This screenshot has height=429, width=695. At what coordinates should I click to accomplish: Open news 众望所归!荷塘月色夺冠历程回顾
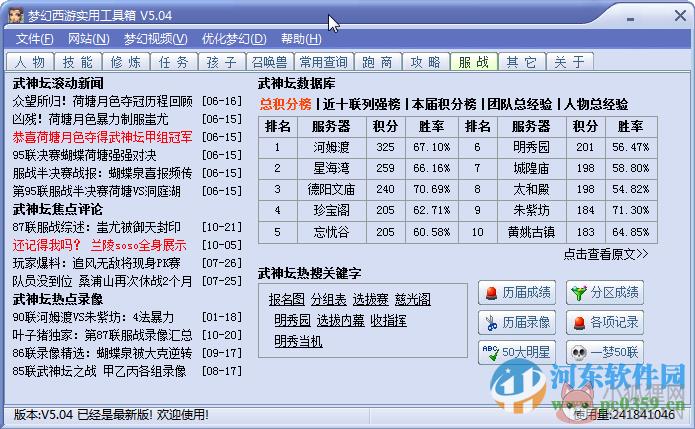pos(102,101)
